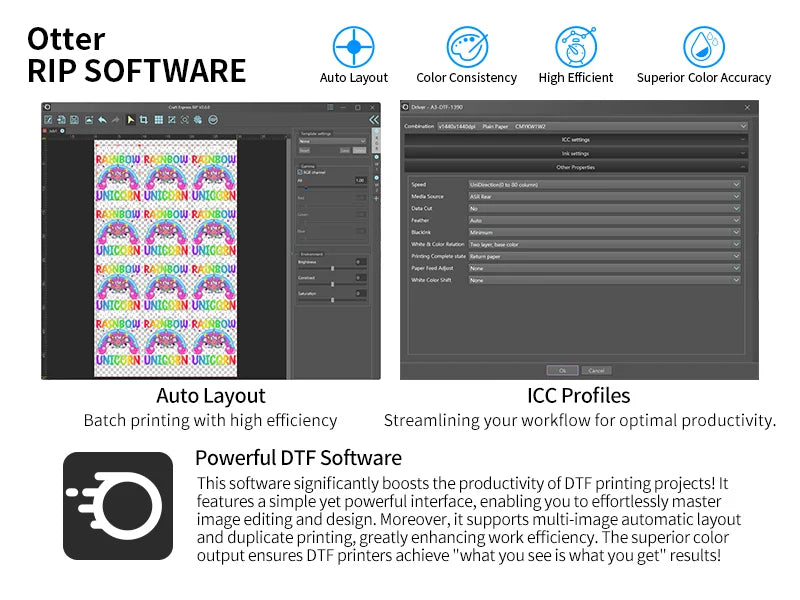The width and height of the screenshot is (800, 600).
Task: Click the Save icon in the toolbar
Action: (74, 118)
